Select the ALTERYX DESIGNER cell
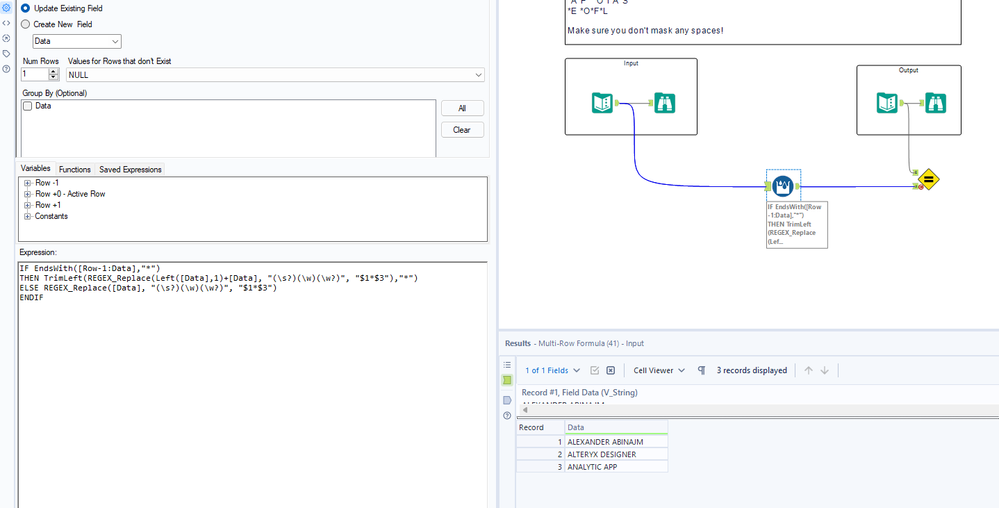This screenshot has height=508, width=999. pyautogui.click(x=616, y=454)
